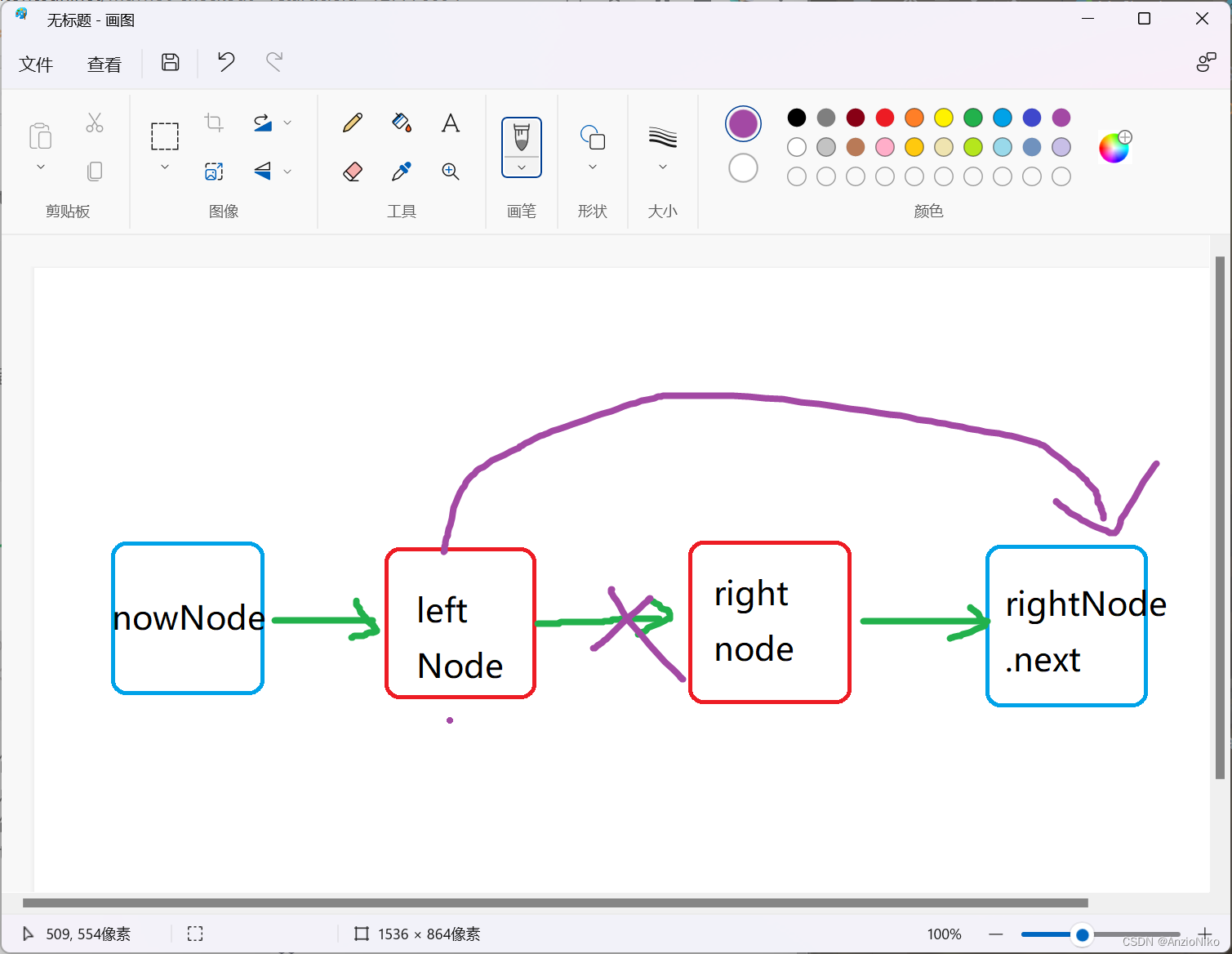This screenshot has height=954, width=1232.
Task: Pick the yellow color swatch
Action: point(944,118)
